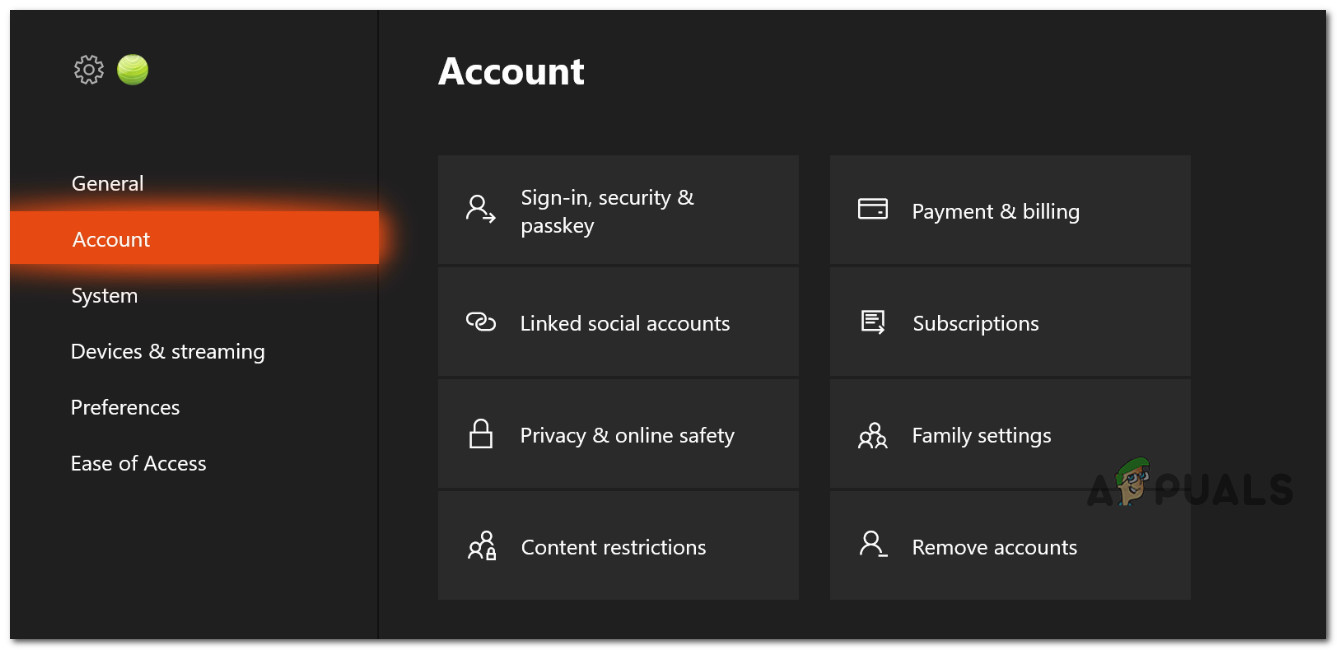Select Account in the sidebar

pos(112,240)
